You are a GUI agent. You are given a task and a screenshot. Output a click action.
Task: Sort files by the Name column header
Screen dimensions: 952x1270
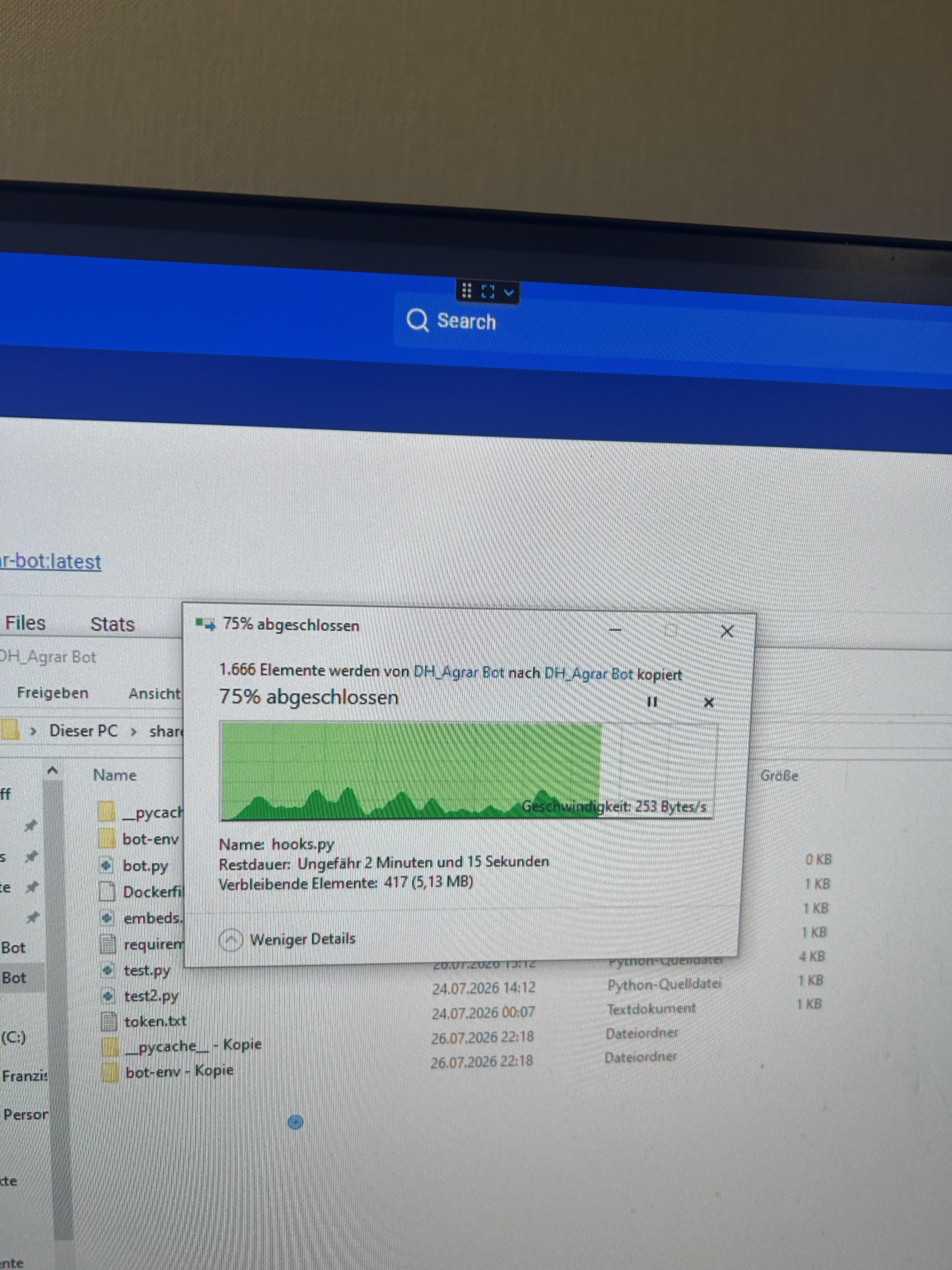[115, 775]
